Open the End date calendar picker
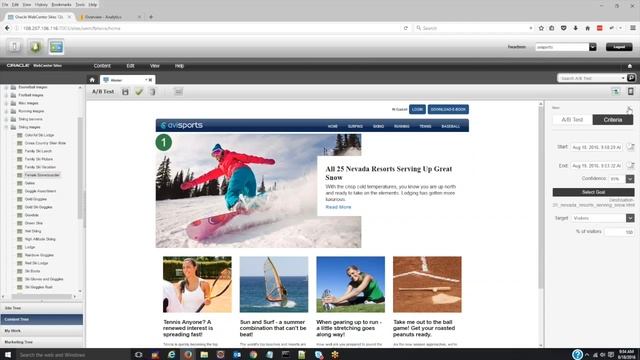Image resolution: width=640 pixels, height=360 pixels. point(631,165)
